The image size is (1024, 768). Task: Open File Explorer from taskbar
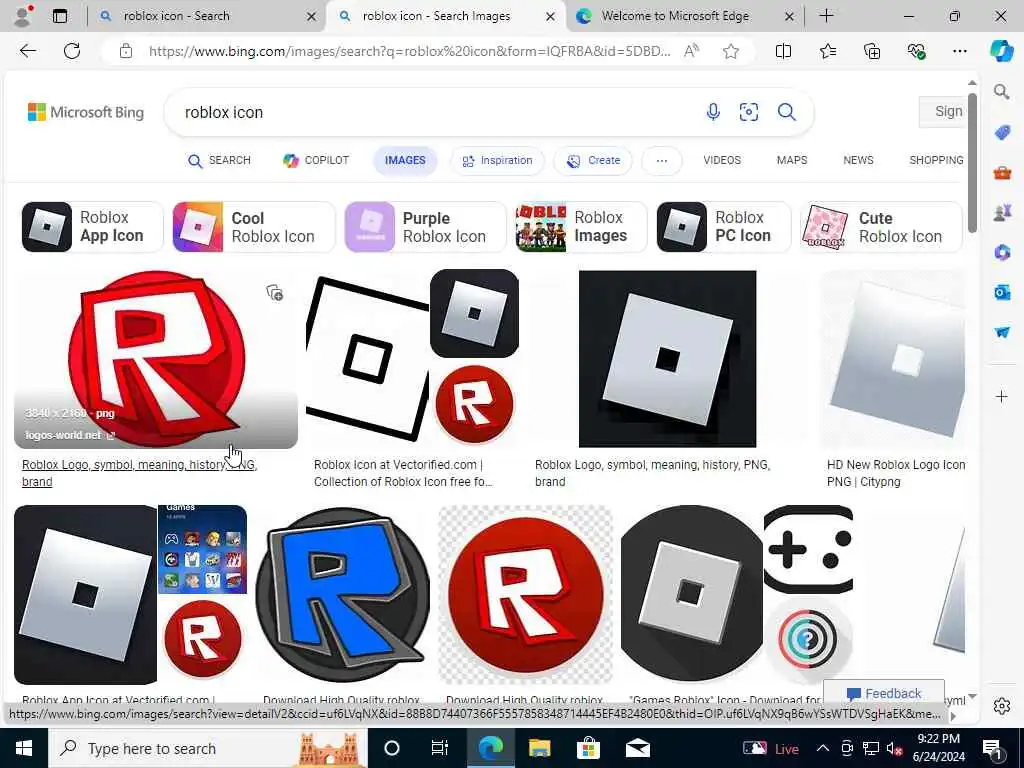point(539,748)
